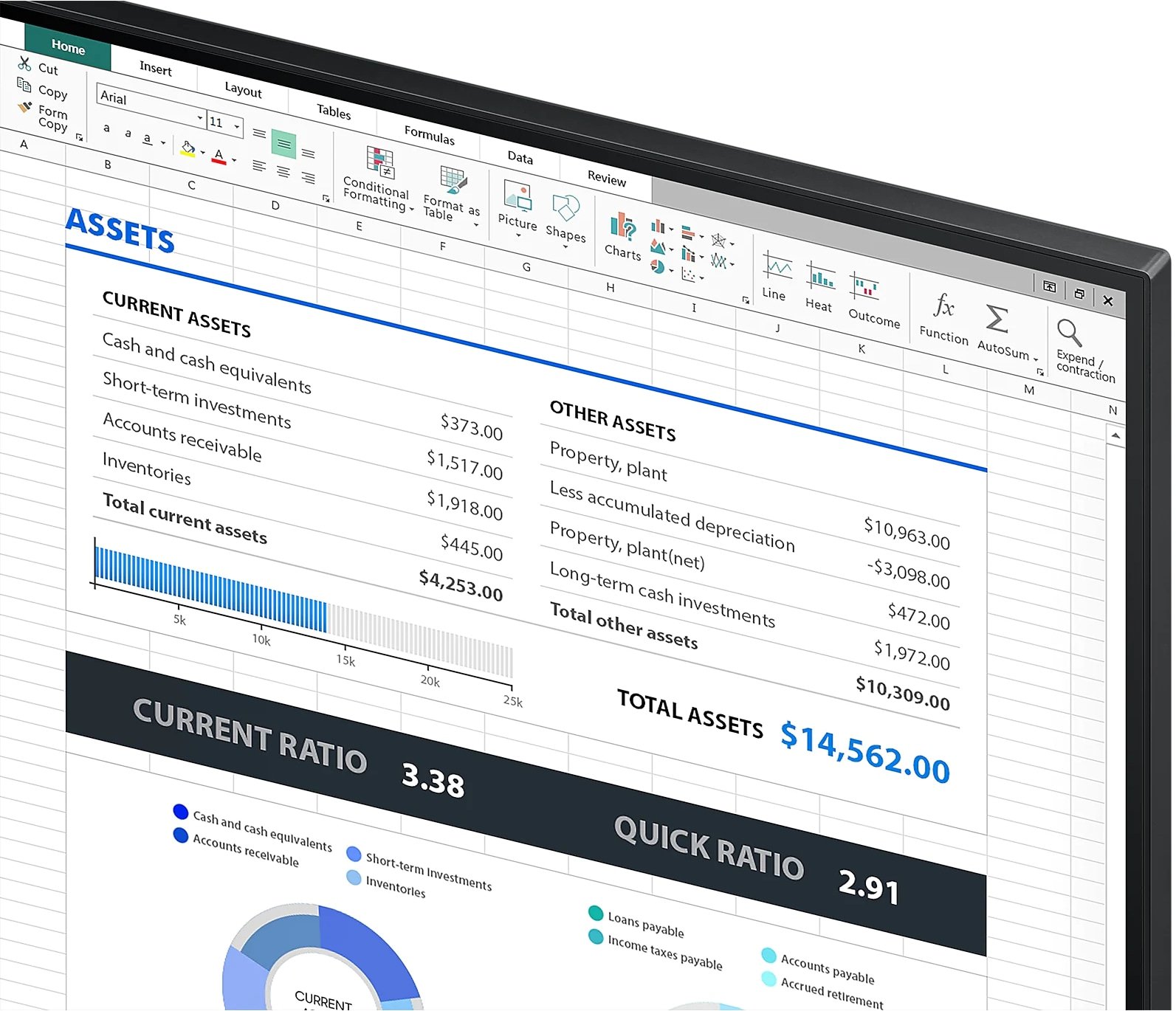Switch to the Home tab
The height and width of the screenshot is (1011, 1176).
coord(68,47)
